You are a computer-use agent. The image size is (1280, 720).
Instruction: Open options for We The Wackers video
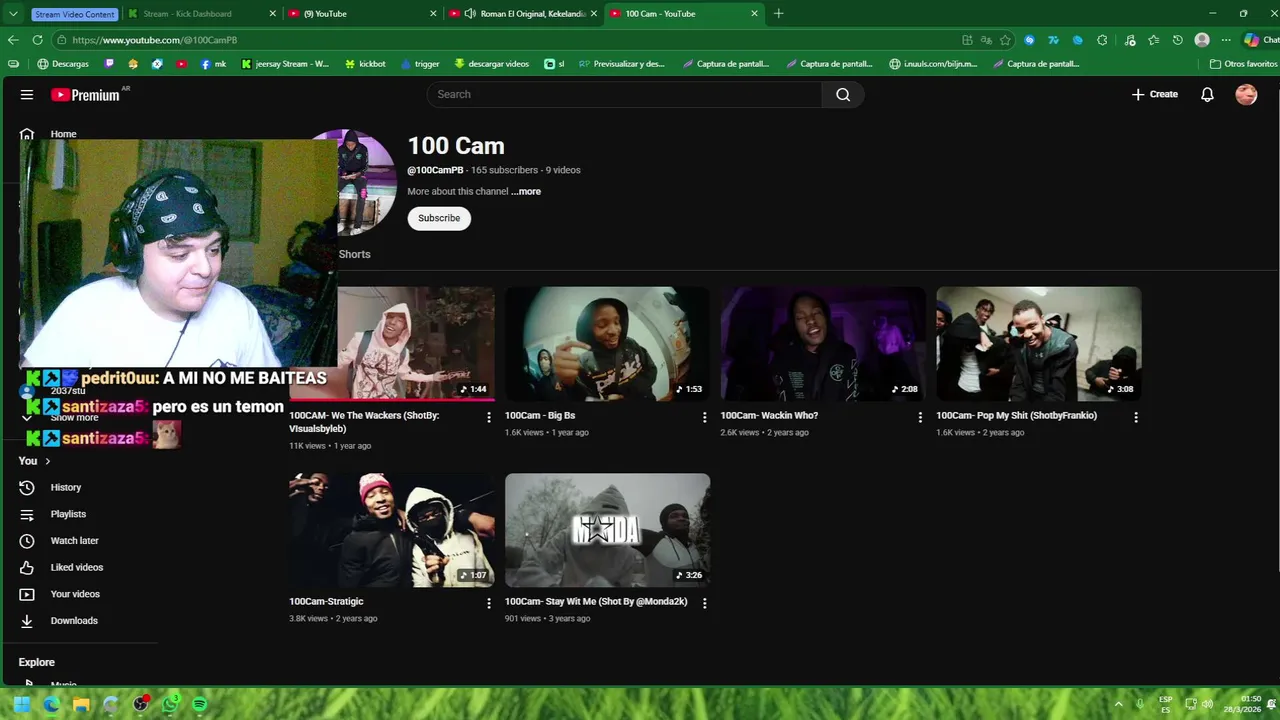[489, 417]
